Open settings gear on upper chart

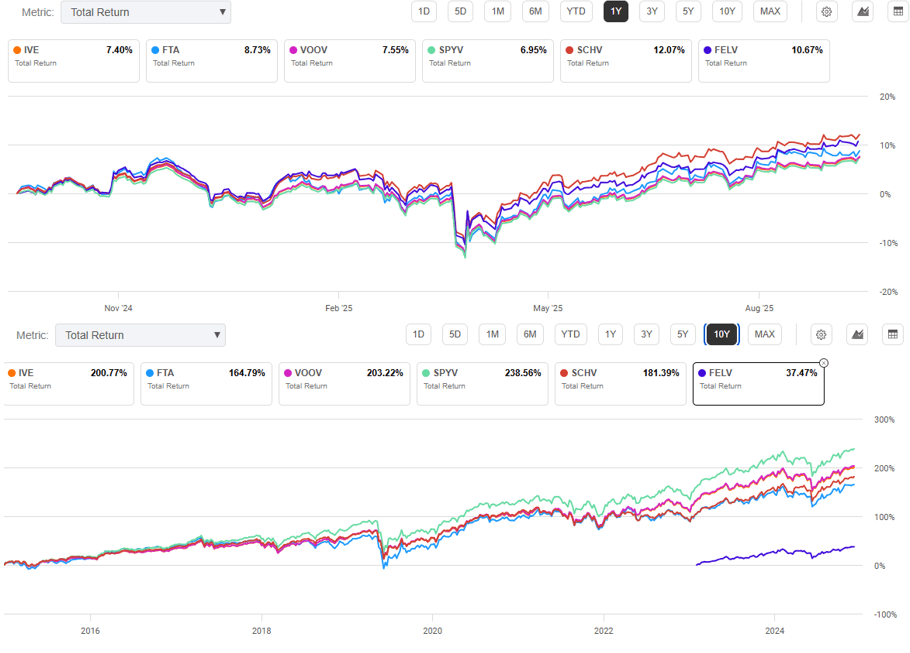click(x=827, y=12)
